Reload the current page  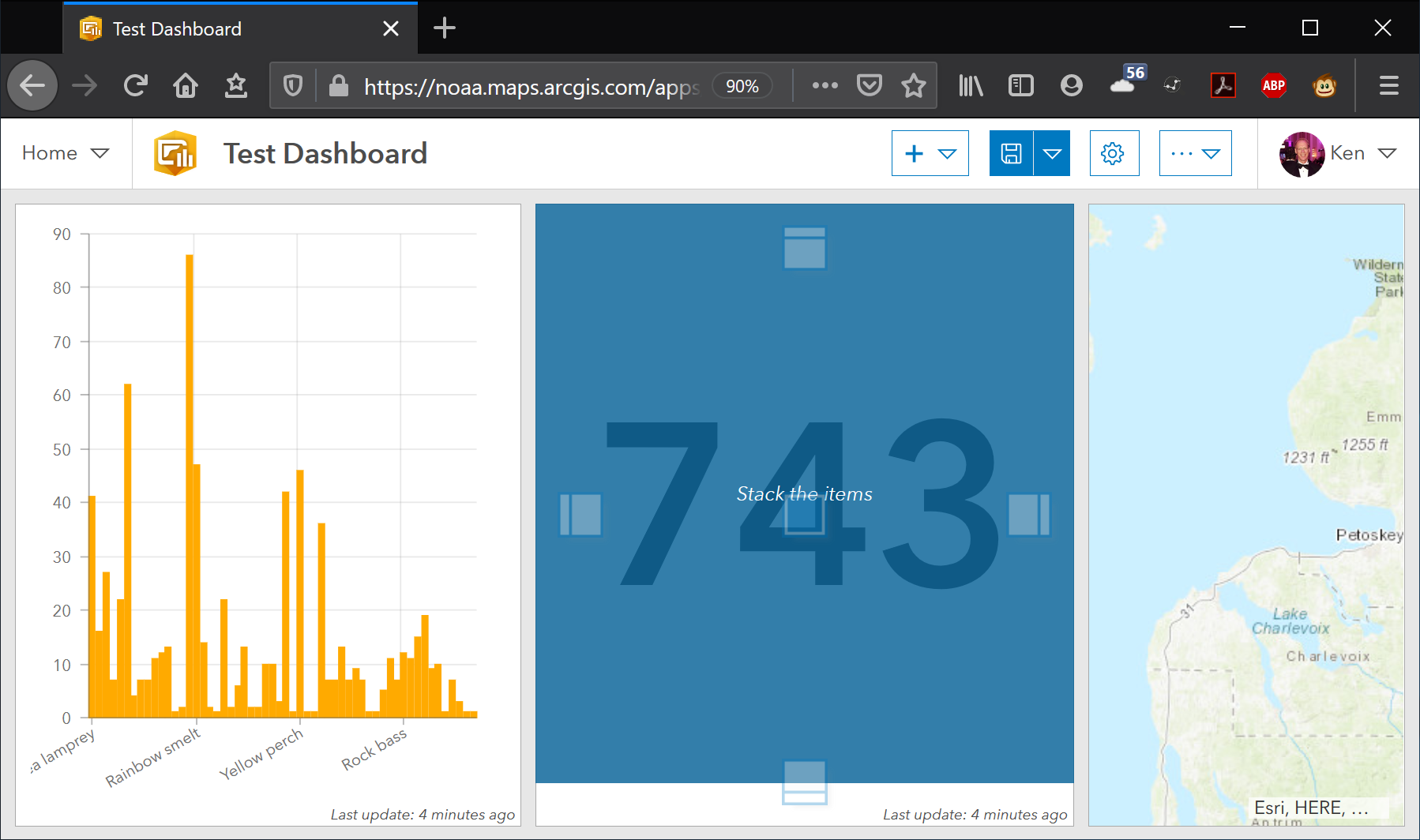135,85
